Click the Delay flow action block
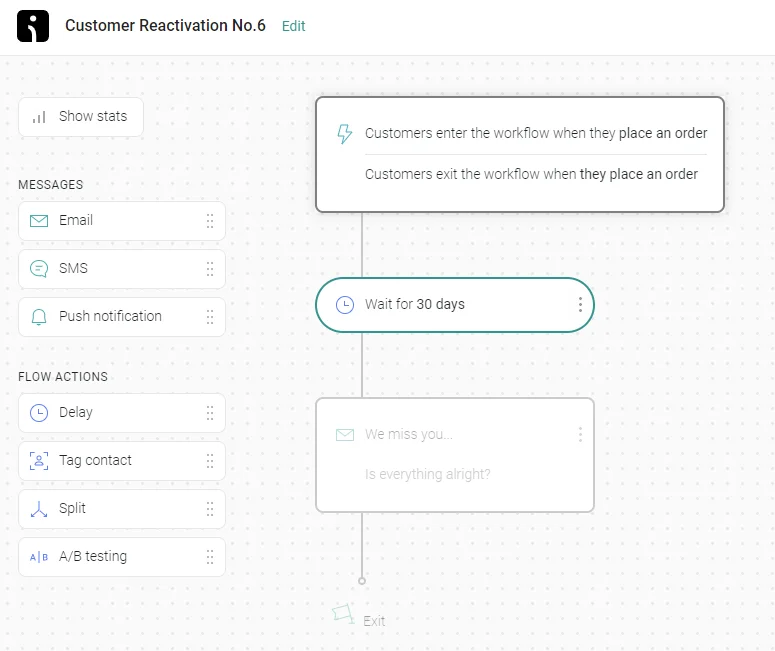Viewport: 775px width, 651px height. (x=122, y=413)
